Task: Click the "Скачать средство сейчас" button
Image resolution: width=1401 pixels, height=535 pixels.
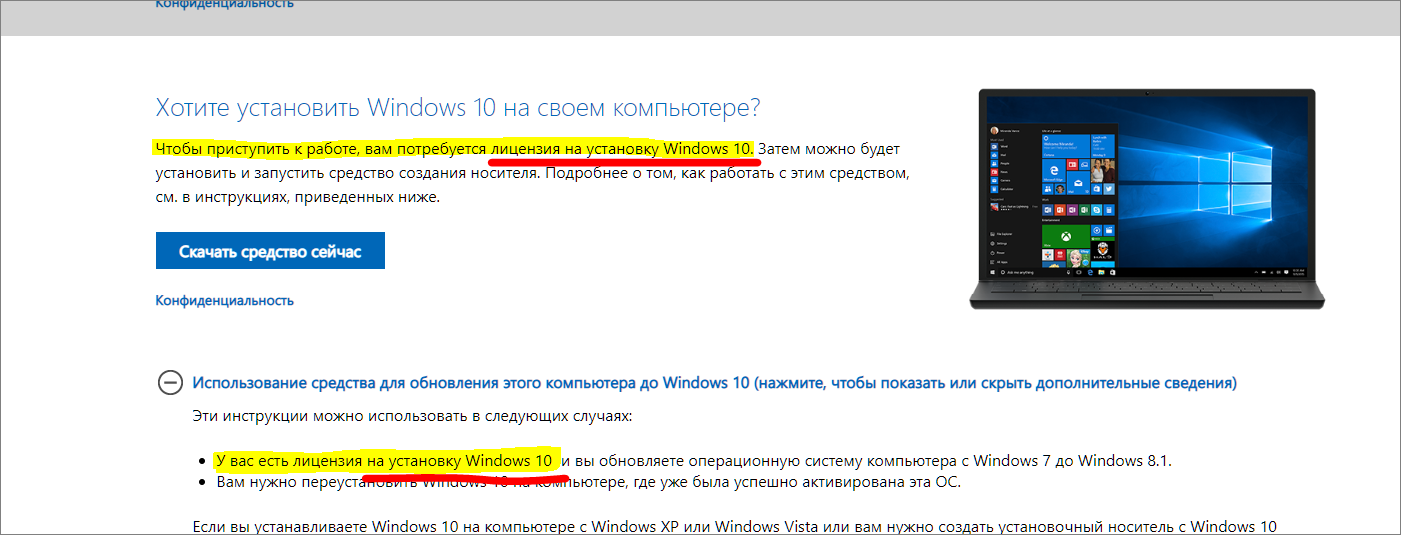Action: [x=270, y=251]
